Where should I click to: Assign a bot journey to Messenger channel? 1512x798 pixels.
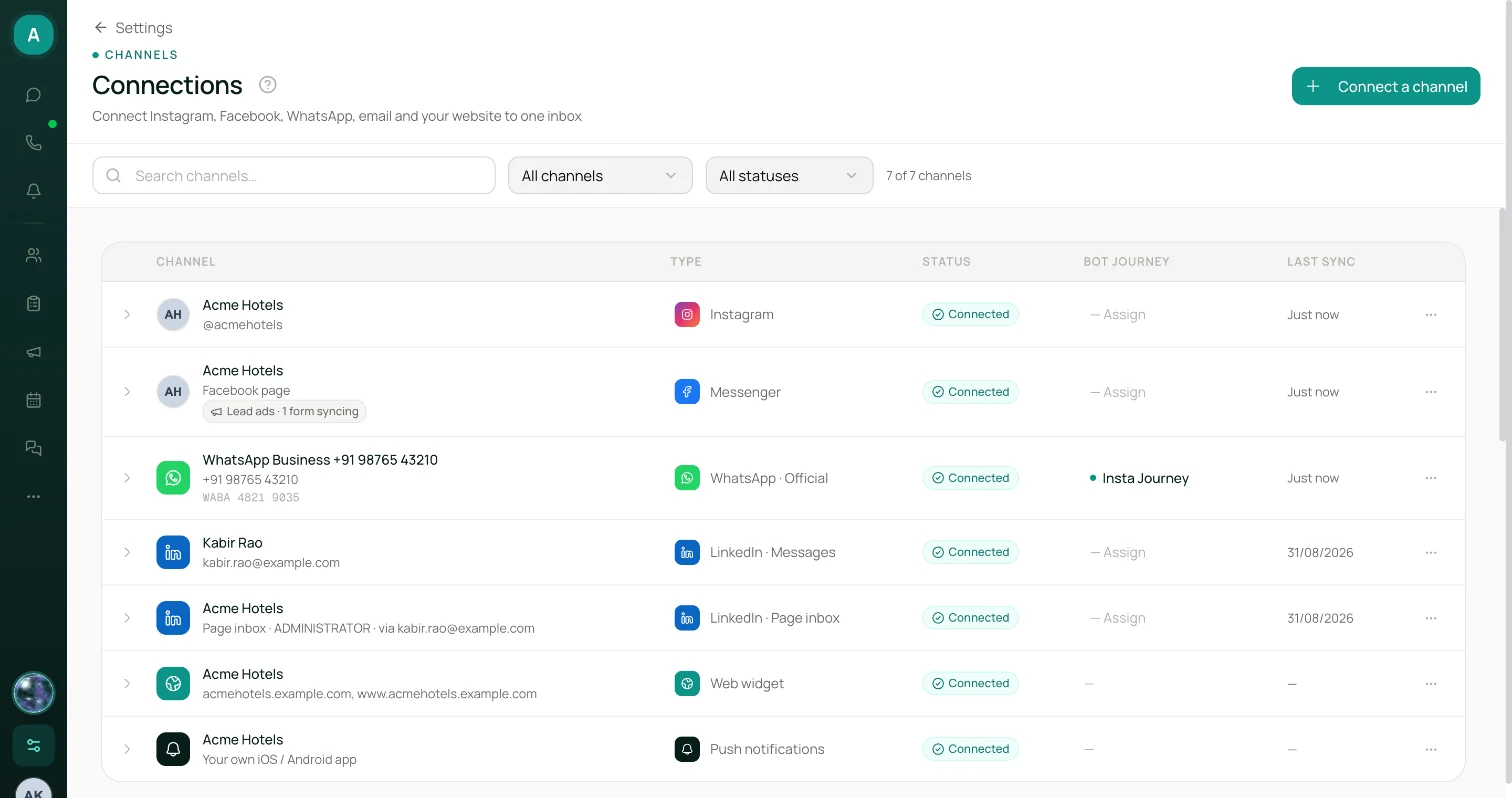pos(1117,392)
